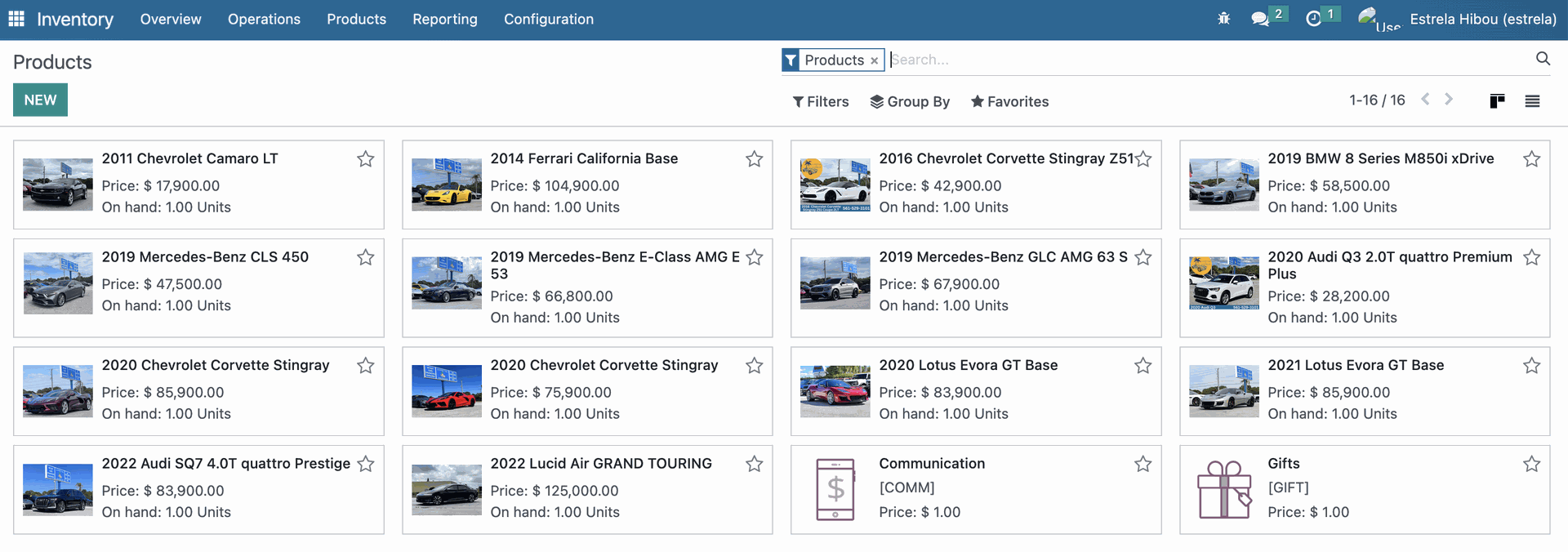Click the "Price: $ 104,900.00" text
Screen dimensions: 1568x552
tap(555, 185)
